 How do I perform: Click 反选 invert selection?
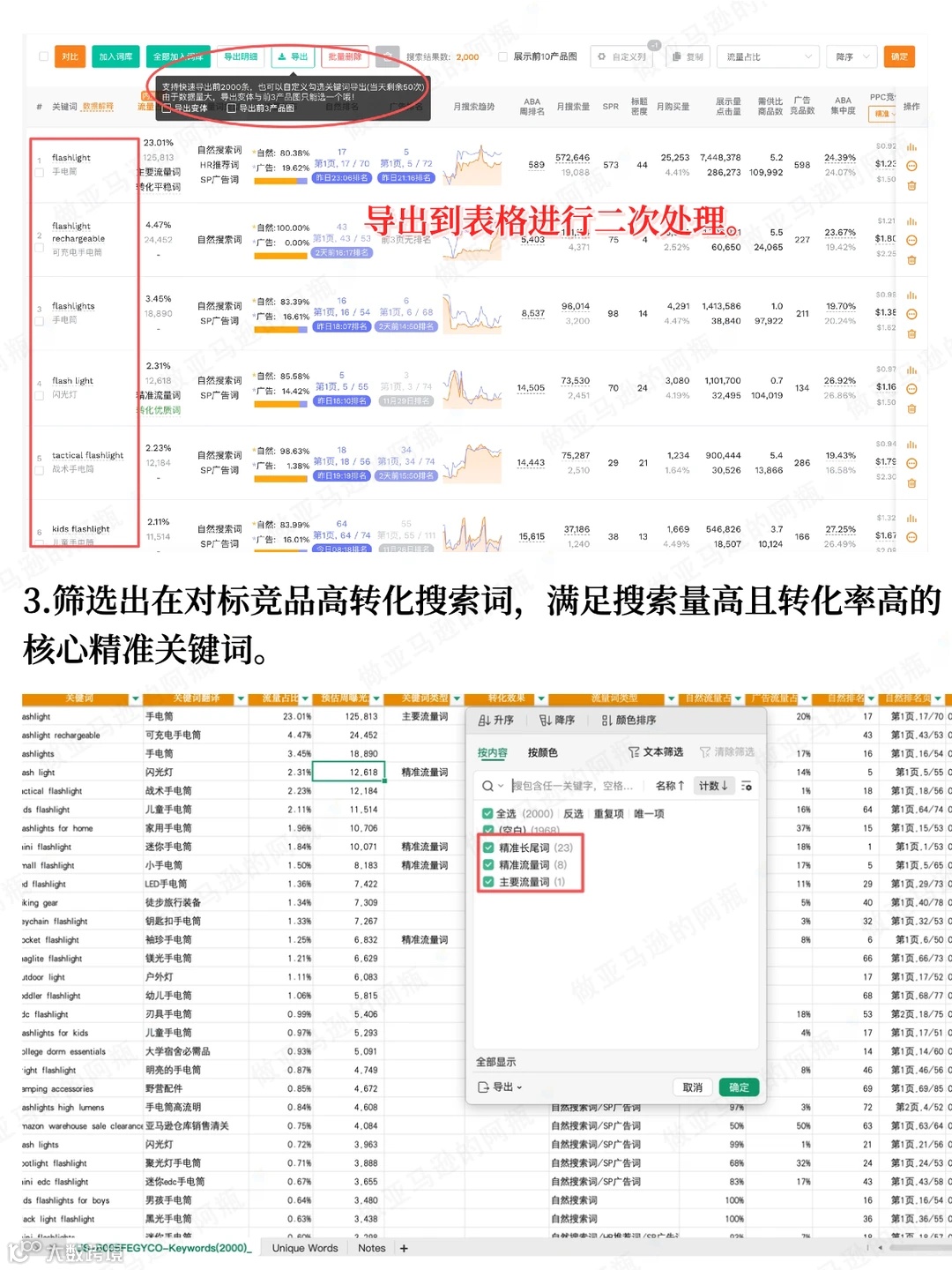coord(573,814)
